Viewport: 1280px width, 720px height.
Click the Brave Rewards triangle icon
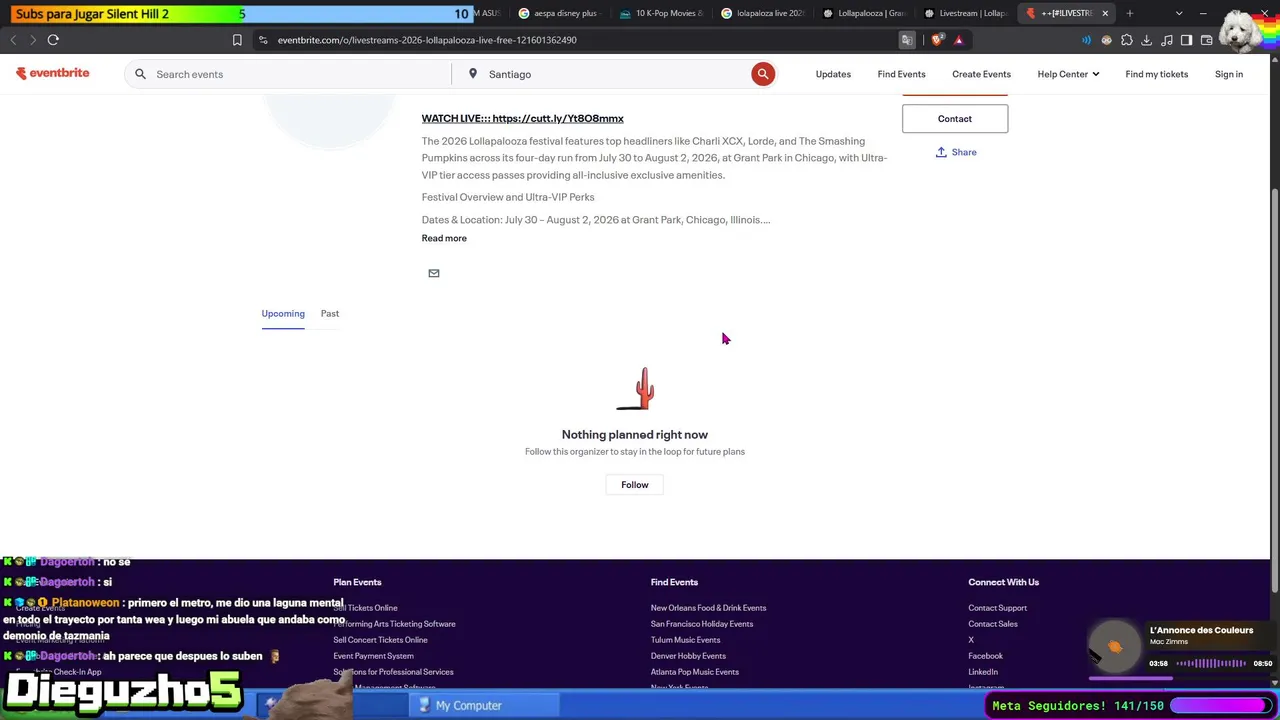[x=958, y=40]
